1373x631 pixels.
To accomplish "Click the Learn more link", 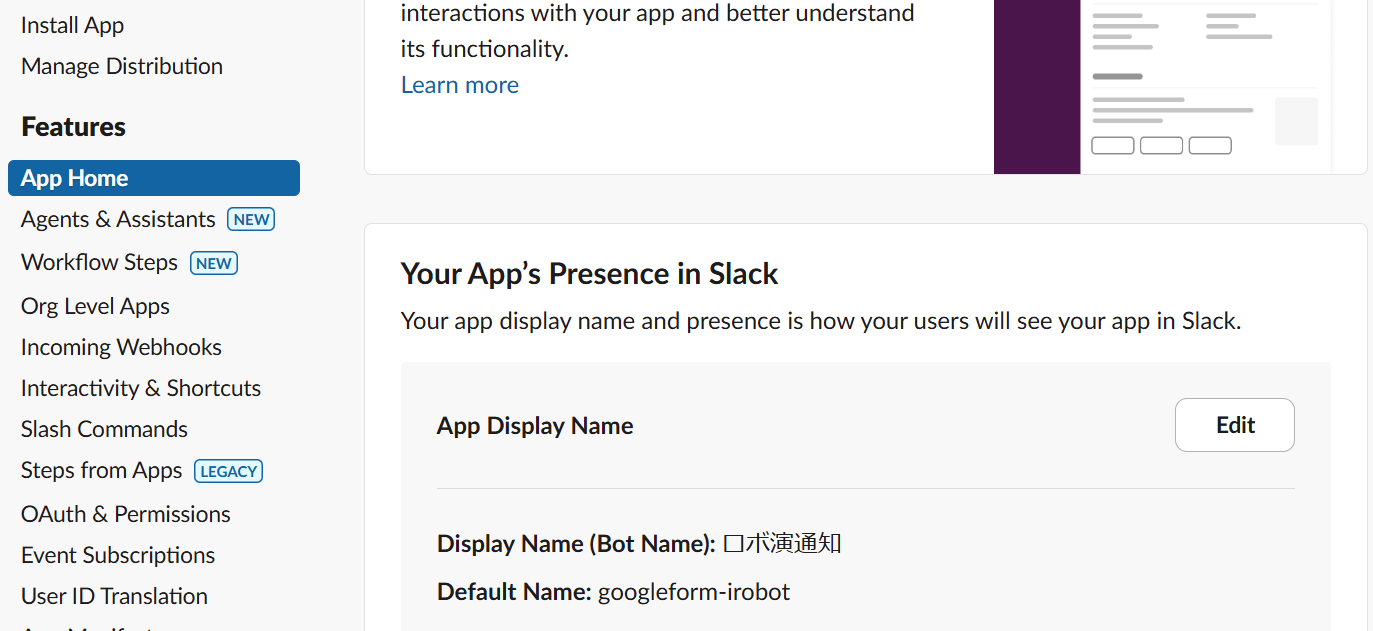I will tap(460, 85).
